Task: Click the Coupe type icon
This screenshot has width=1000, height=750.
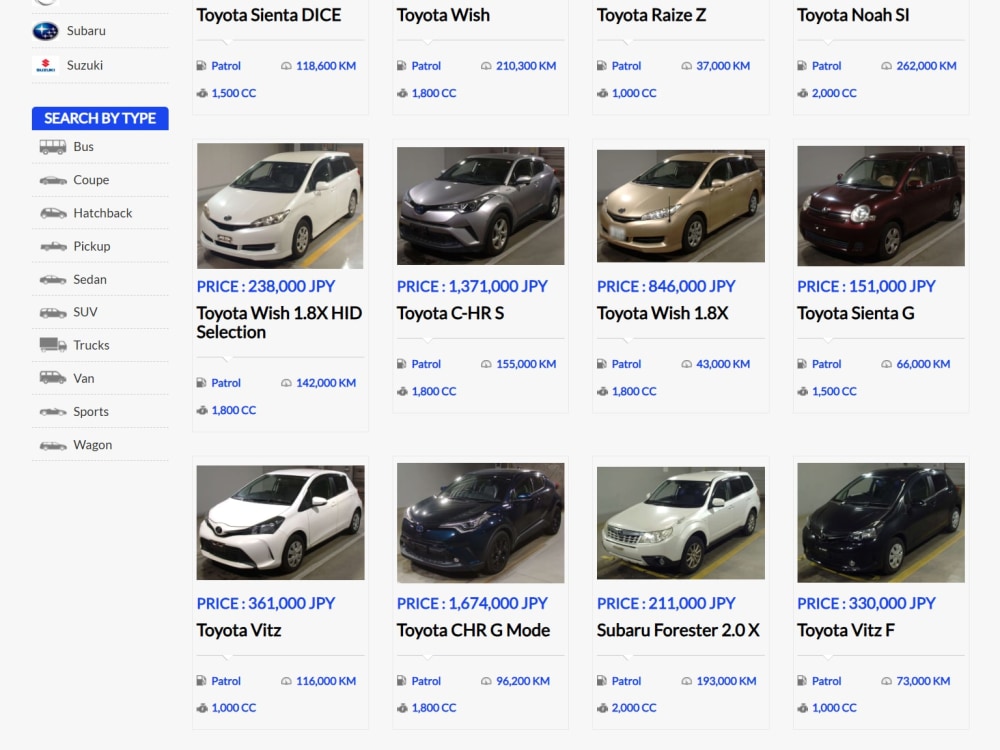Action: (52, 180)
